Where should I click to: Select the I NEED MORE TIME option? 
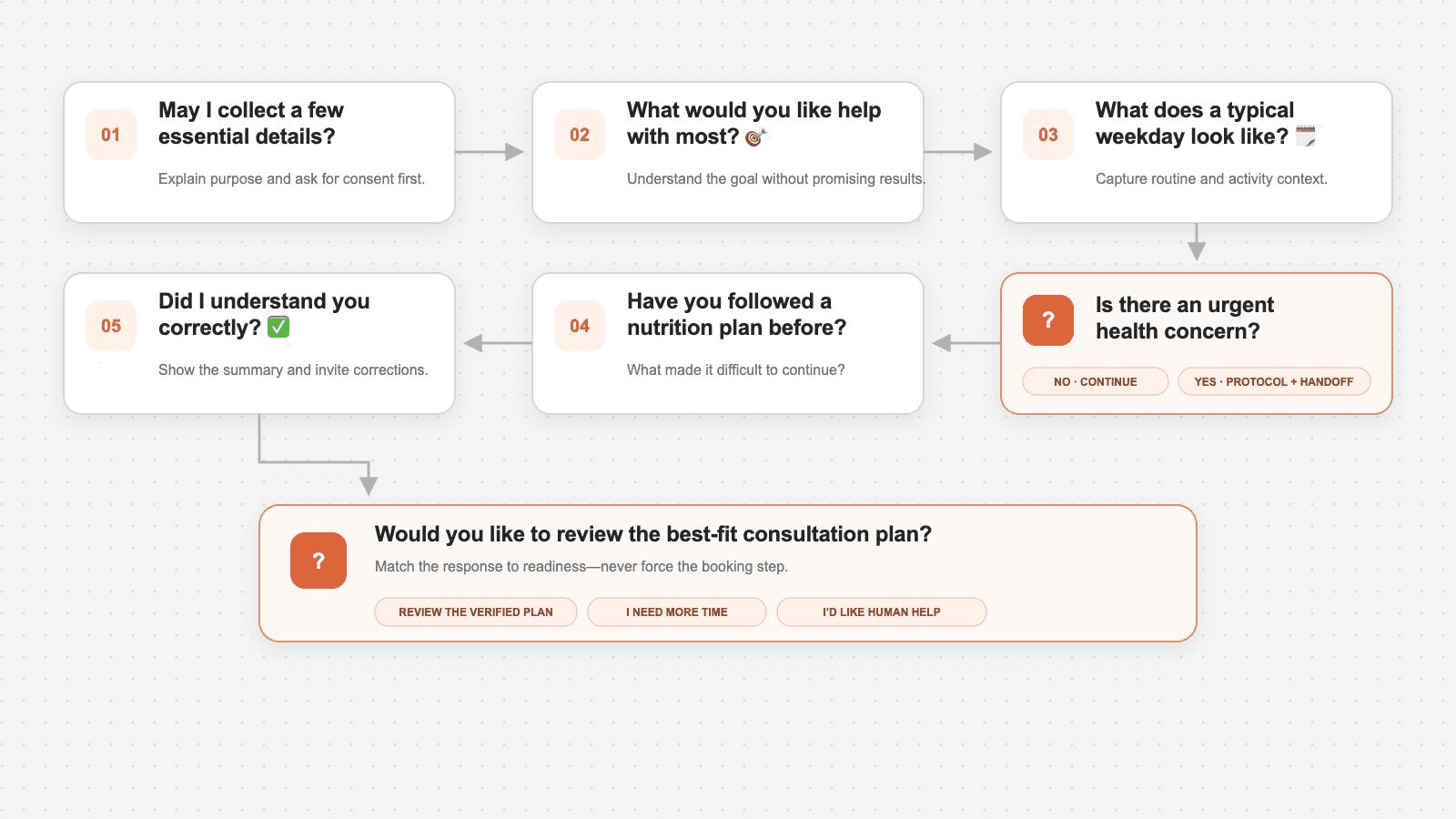point(677,612)
